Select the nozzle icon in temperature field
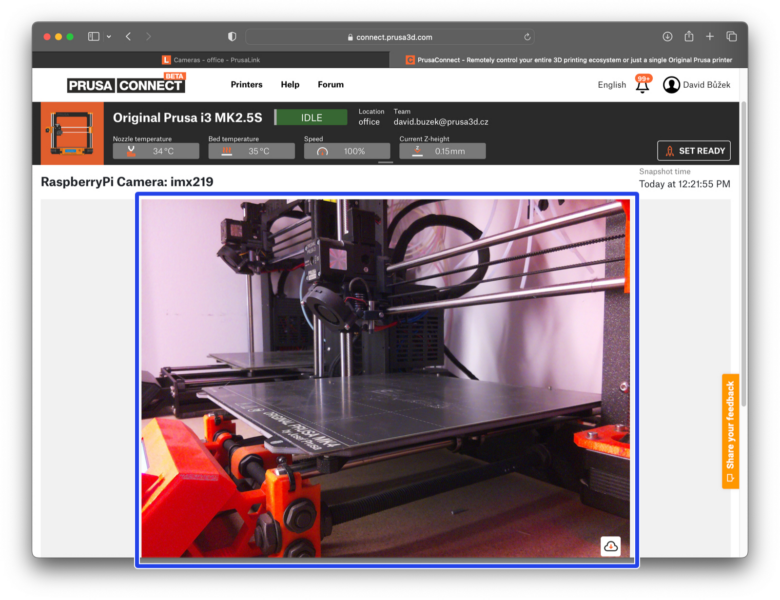This screenshot has height=600, width=780. point(131,151)
